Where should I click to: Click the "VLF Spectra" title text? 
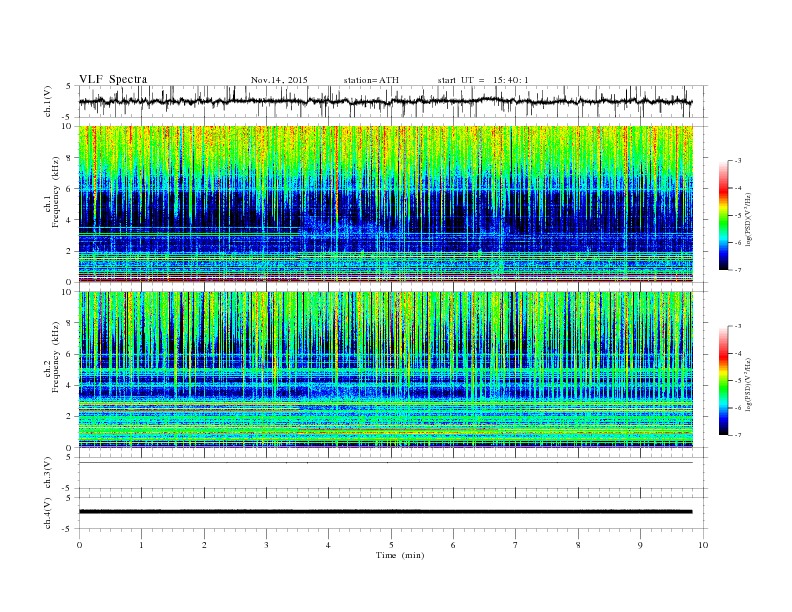pyautogui.click(x=113, y=79)
